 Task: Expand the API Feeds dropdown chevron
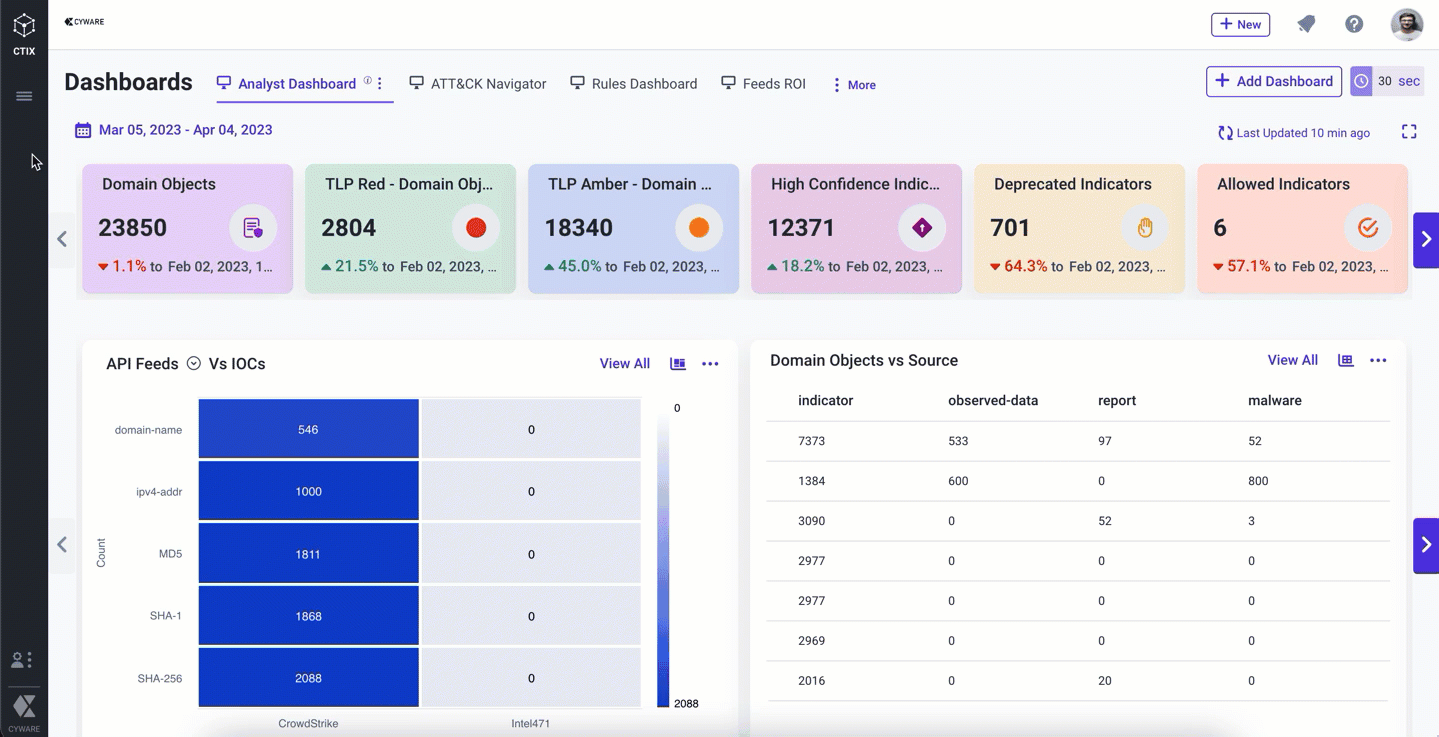[x=194, y=364]
